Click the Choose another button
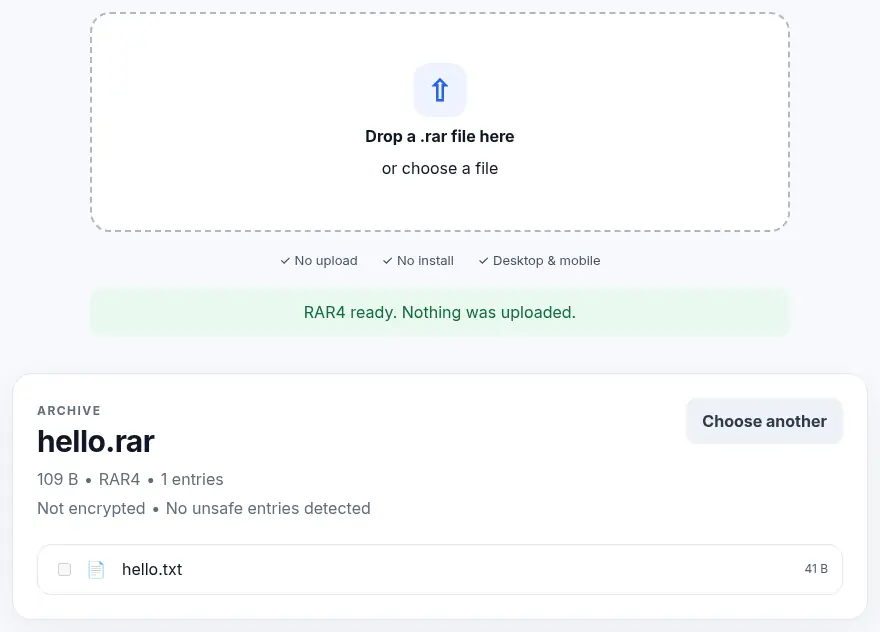This screenshot has height=632, width=880. pyautogui.click(x=764, y=421)
